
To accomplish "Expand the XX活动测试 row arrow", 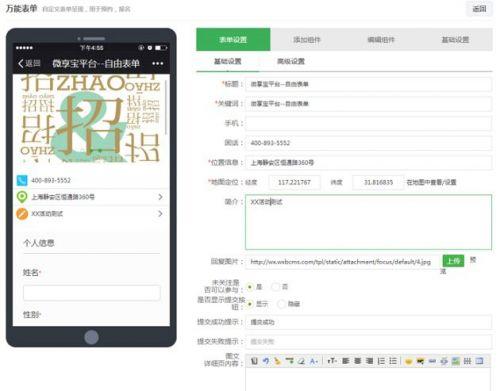I will point(160,214).
